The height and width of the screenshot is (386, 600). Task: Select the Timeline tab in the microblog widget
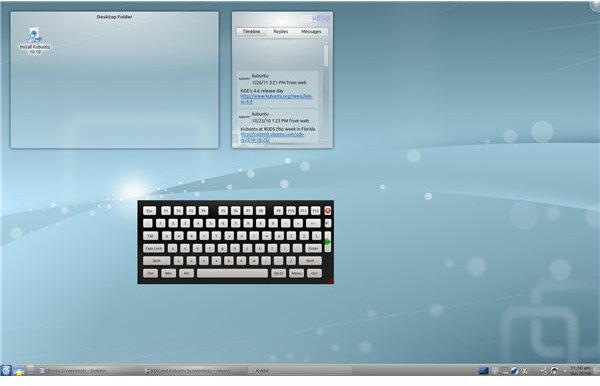[x=251, y=31]
